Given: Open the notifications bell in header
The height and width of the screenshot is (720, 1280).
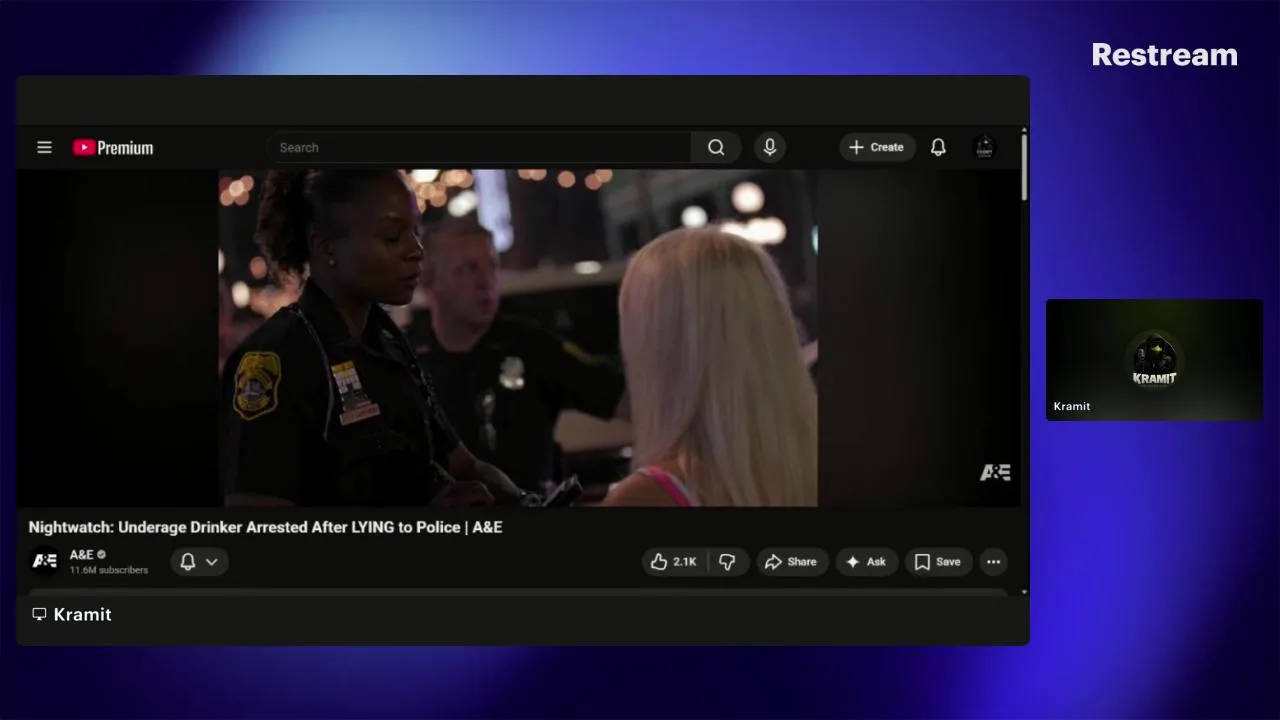Looking at the screenshot, I should 938,147.
